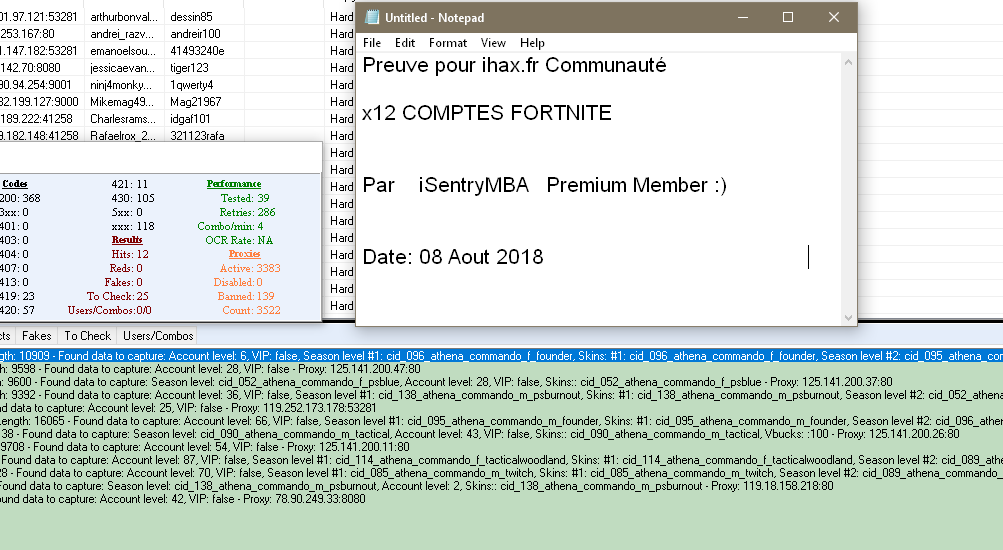
Task: Open the Edit menu in Notepad
Action: coord(404,43)
